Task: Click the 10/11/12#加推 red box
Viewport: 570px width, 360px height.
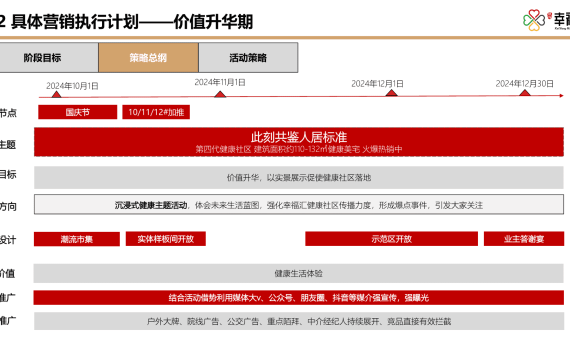Action: tap(156, 112)
